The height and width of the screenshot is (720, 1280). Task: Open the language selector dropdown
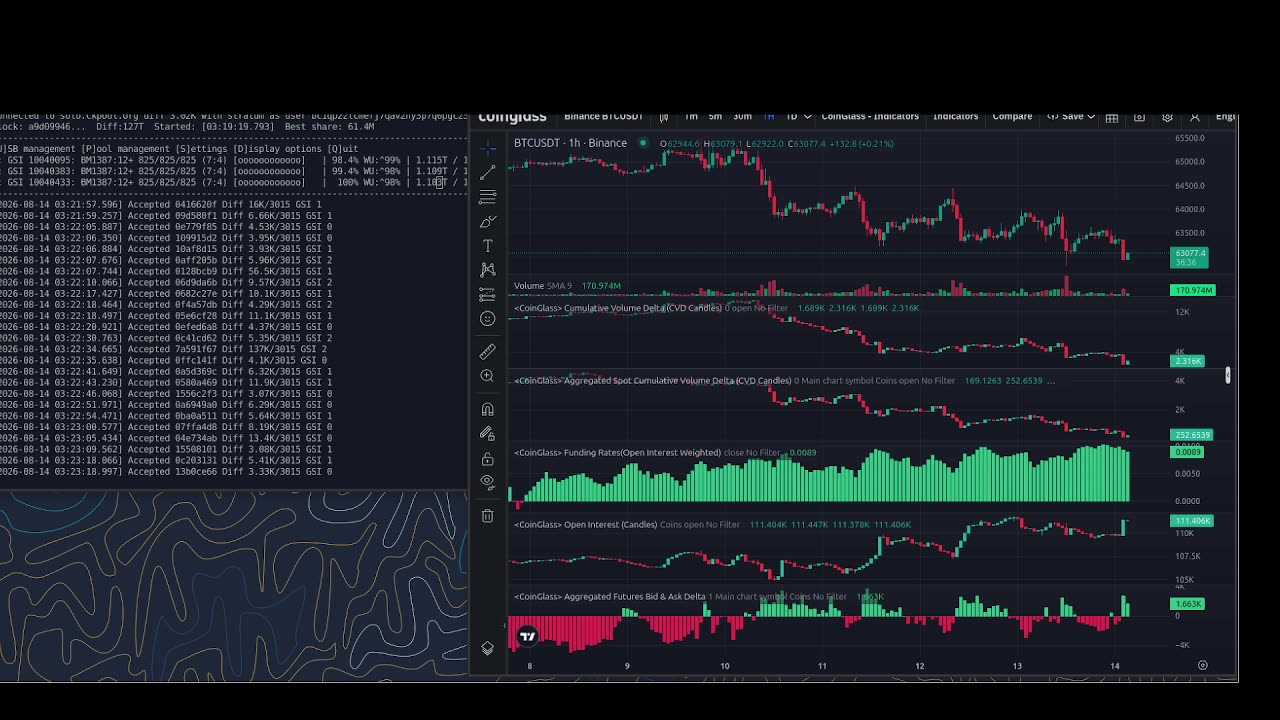point(1225,117)
